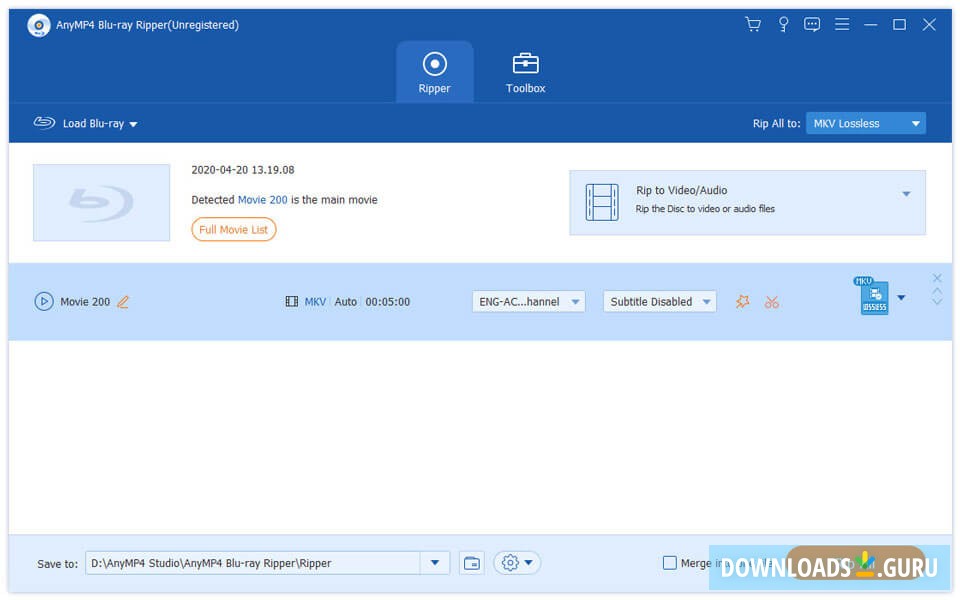Switch to the Toolbox tab
960x600 pixels.
(x=525, y=72)
